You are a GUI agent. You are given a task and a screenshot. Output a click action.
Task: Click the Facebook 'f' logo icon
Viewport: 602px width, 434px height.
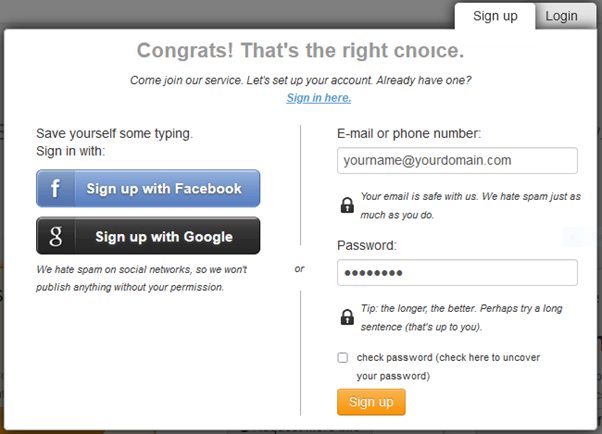pyautogui.click(x=56, y=188)
